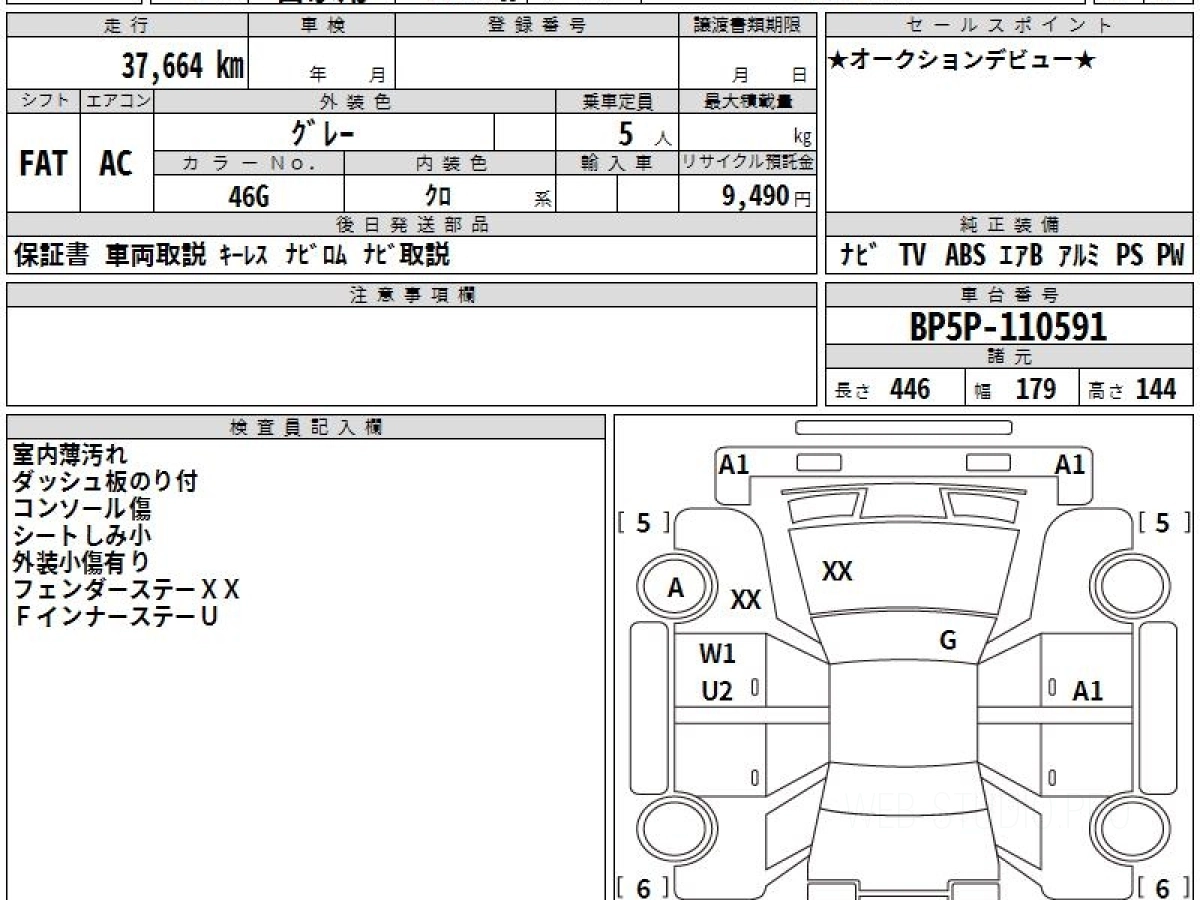Click the 乗車定員 header

point(617,101)
